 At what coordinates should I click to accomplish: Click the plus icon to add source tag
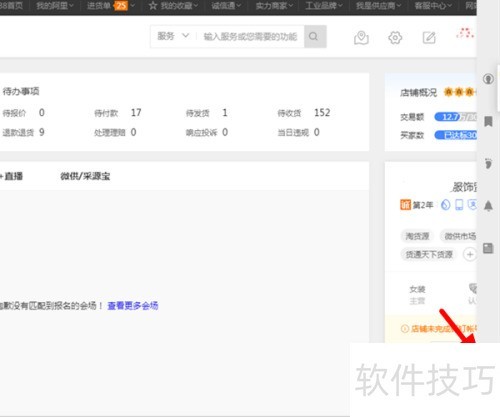pos(470,255)
